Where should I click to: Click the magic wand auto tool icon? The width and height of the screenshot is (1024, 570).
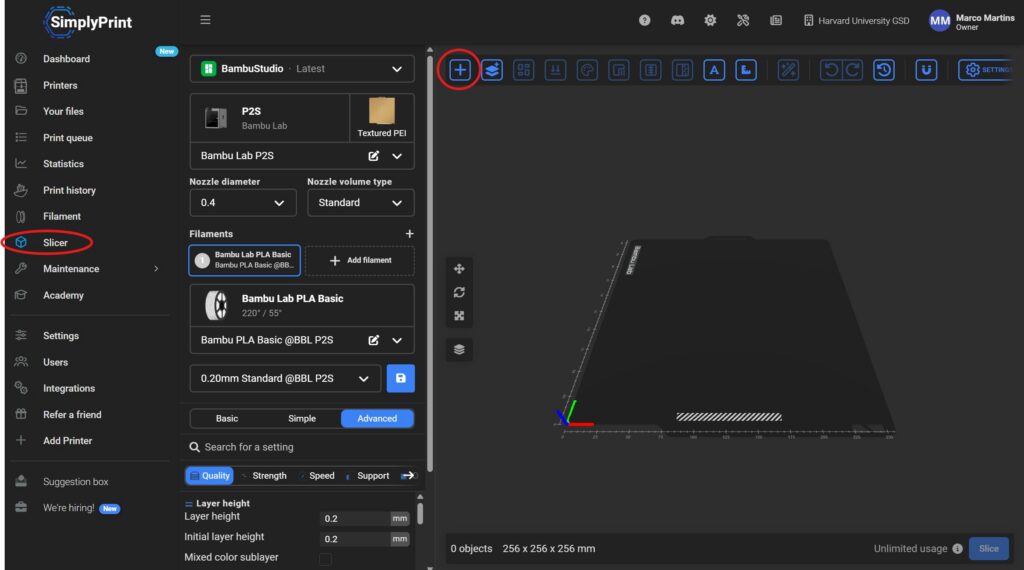pos(788,70)
